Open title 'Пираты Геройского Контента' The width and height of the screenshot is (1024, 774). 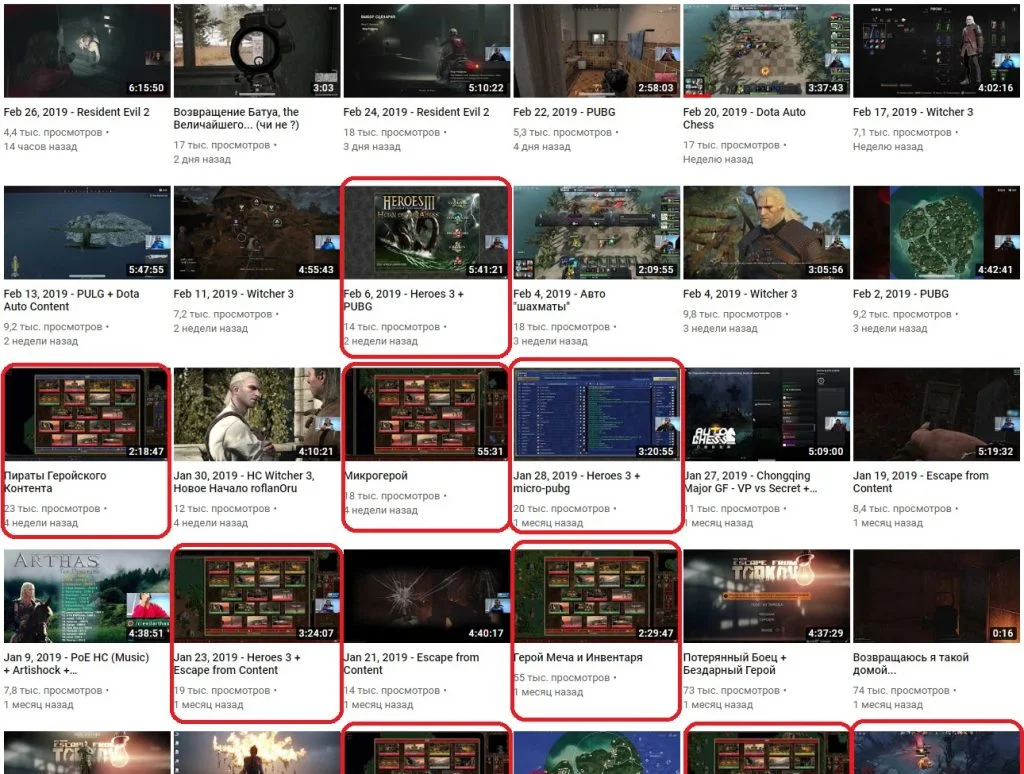tap(55, 481)
